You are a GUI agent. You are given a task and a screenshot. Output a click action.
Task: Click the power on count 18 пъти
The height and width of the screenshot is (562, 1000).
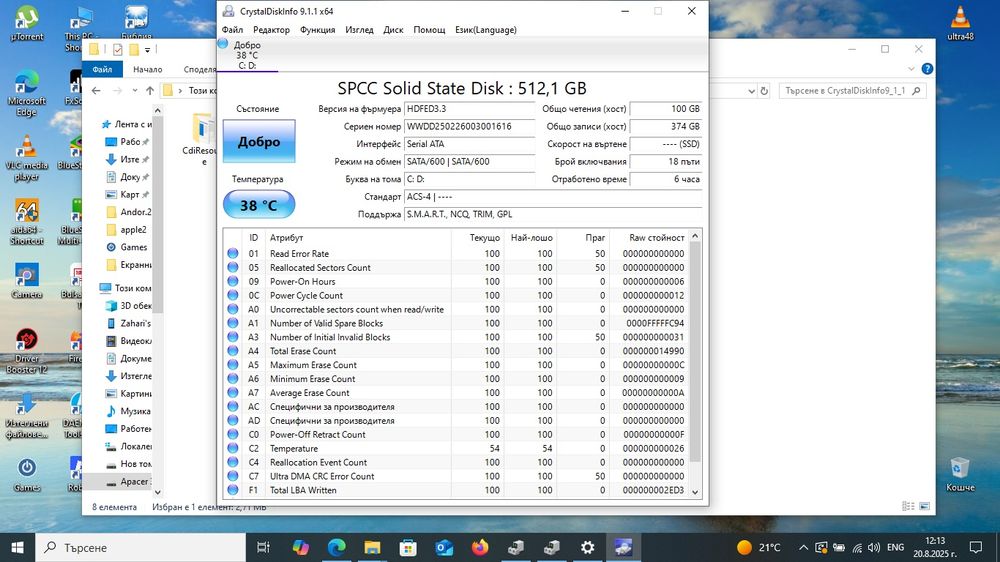[666, 161]
